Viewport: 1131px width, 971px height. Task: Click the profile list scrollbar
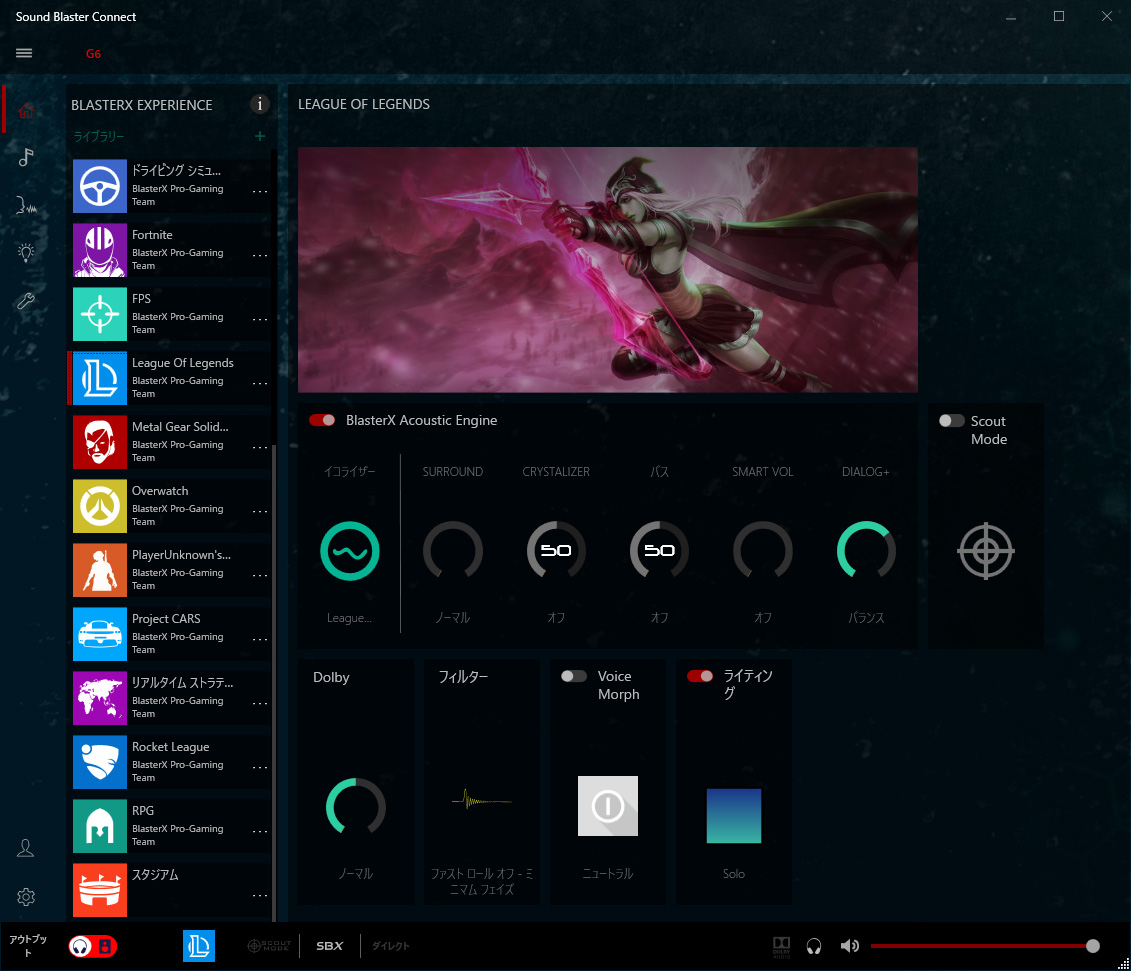click(274, 683)
